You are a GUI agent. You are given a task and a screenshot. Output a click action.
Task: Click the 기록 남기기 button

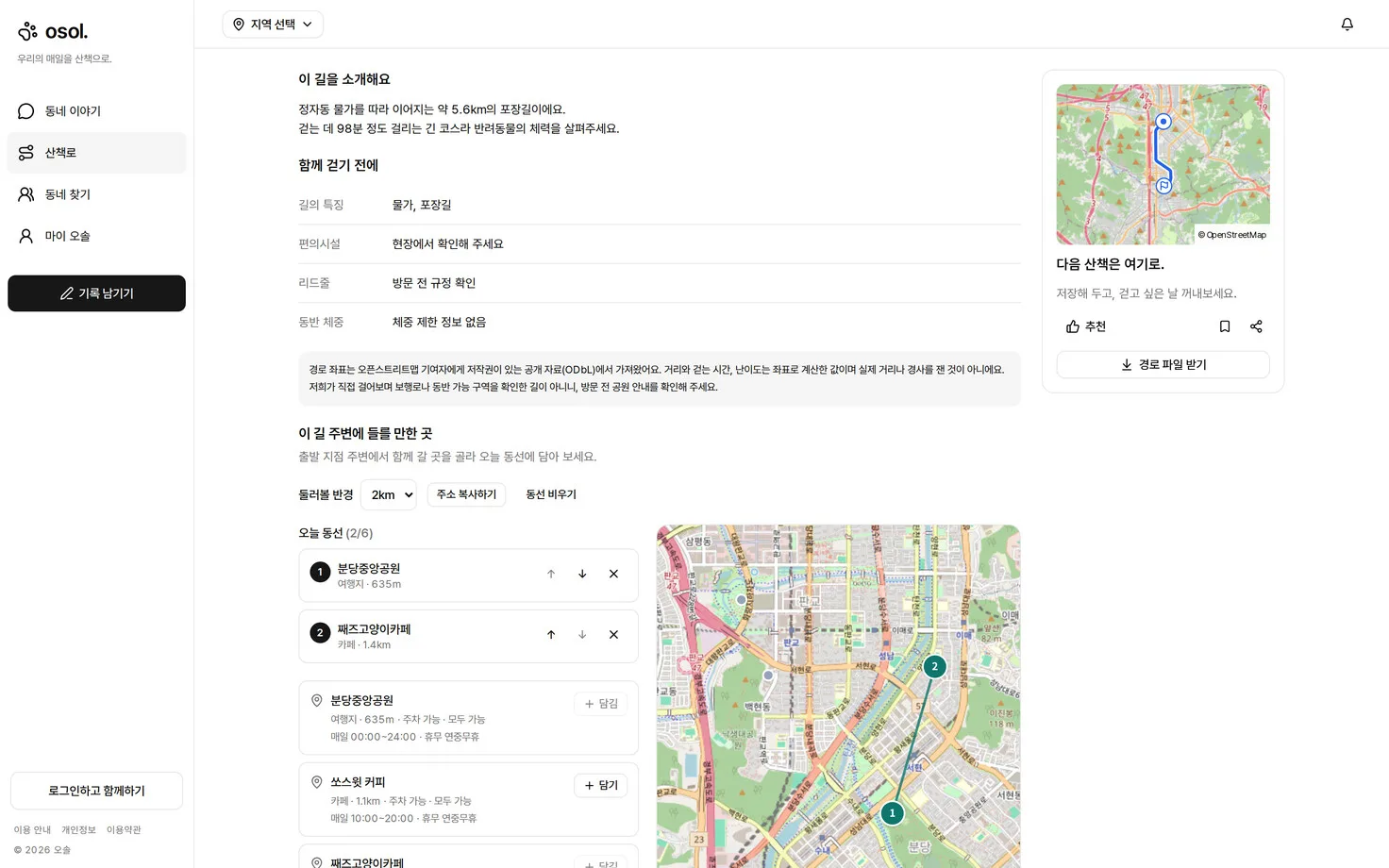96,293
